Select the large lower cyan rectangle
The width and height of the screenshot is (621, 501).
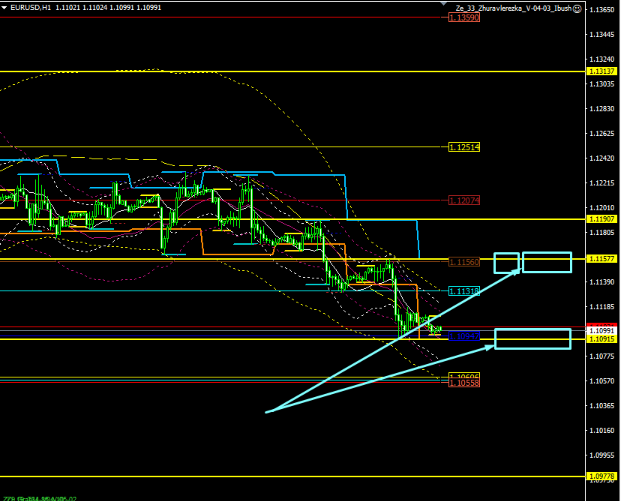[532, 338]
